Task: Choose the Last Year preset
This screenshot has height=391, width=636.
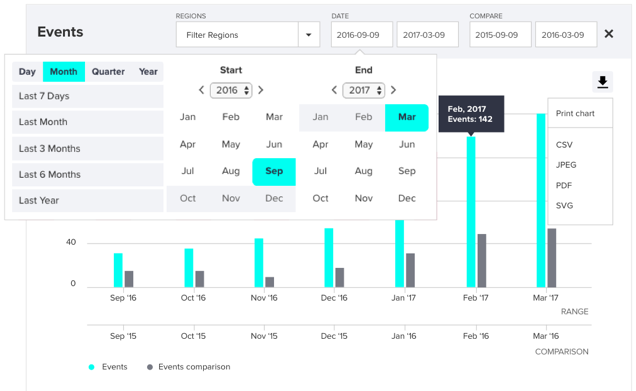Action: coord(88,200)
